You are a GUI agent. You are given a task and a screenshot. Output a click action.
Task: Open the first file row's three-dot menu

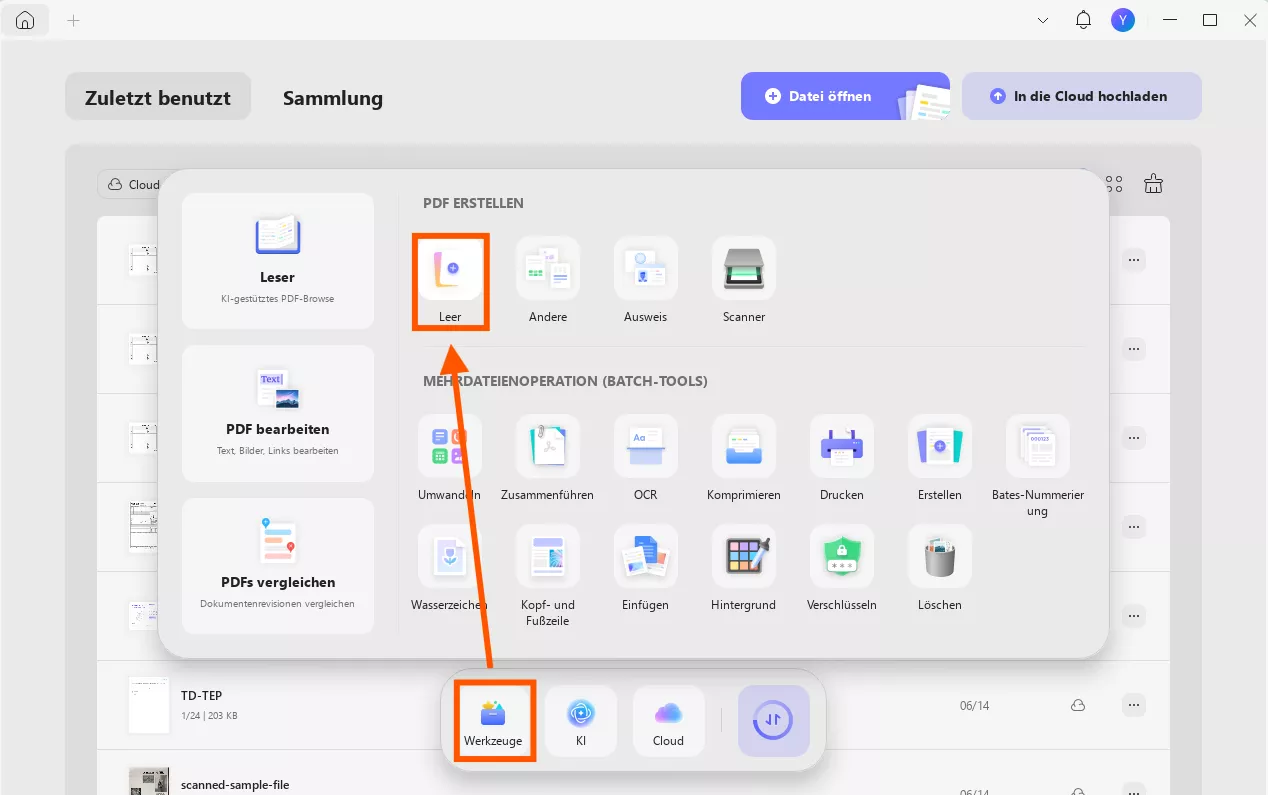[x=1133, y=260]
